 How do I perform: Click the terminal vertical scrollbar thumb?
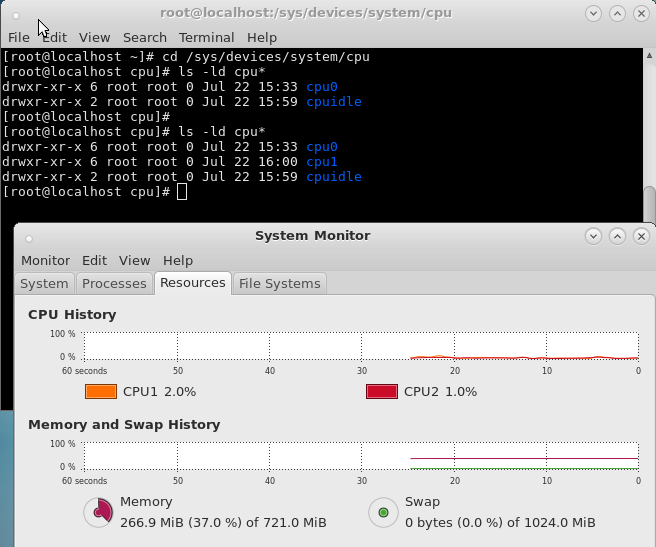pyautogui.click(x=649, y=204)
